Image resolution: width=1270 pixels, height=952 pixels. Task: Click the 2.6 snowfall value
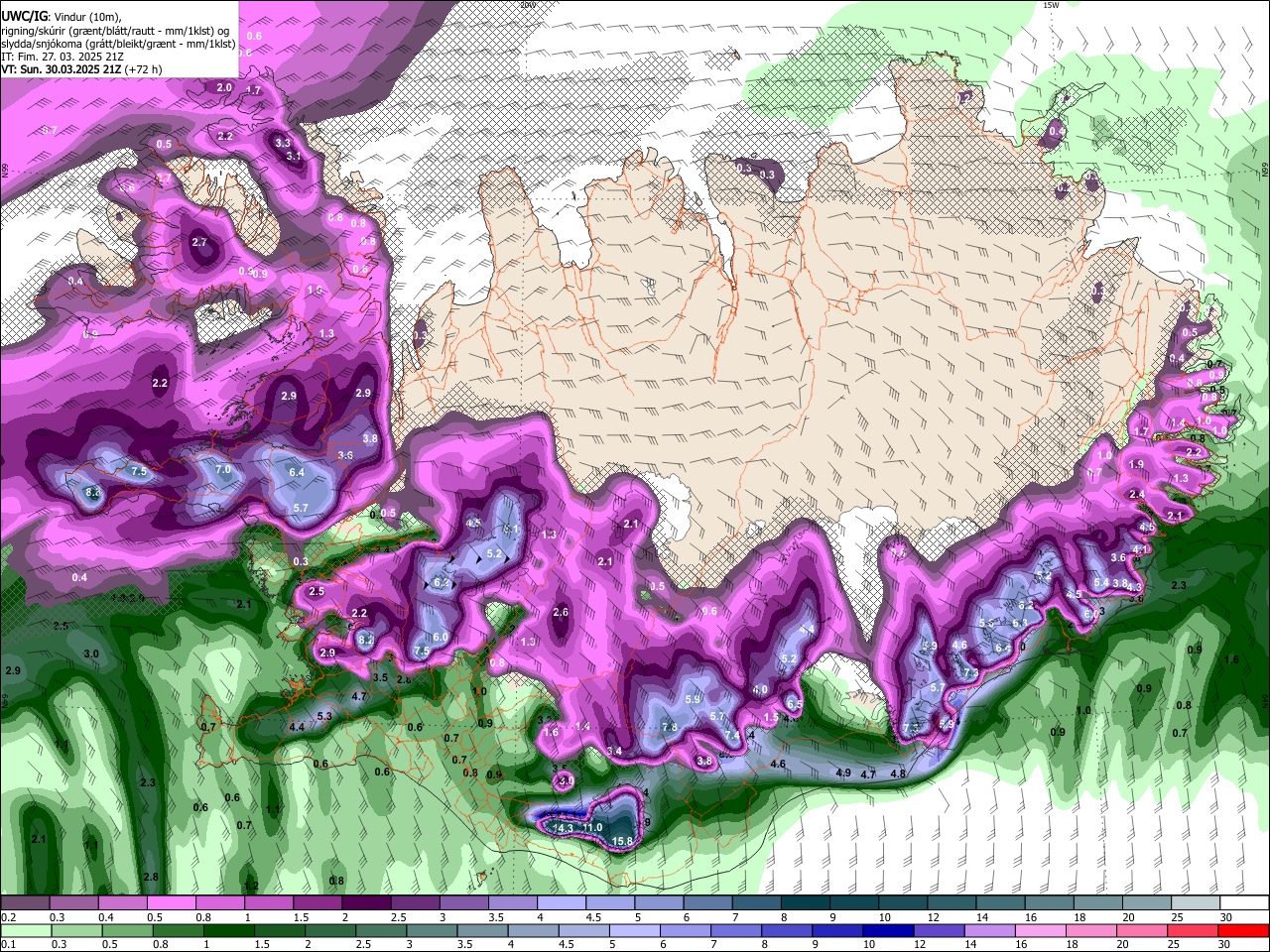(x=561, y=612)
